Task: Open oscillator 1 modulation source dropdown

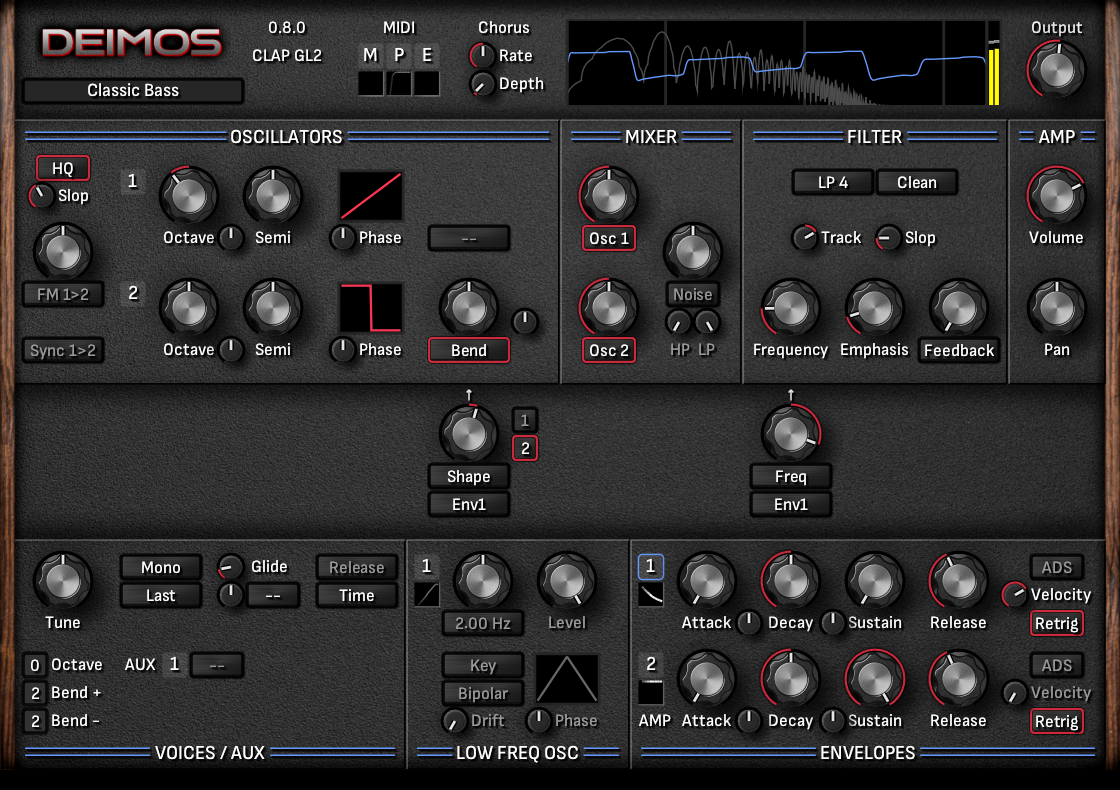Action: (x=469, y=239)
